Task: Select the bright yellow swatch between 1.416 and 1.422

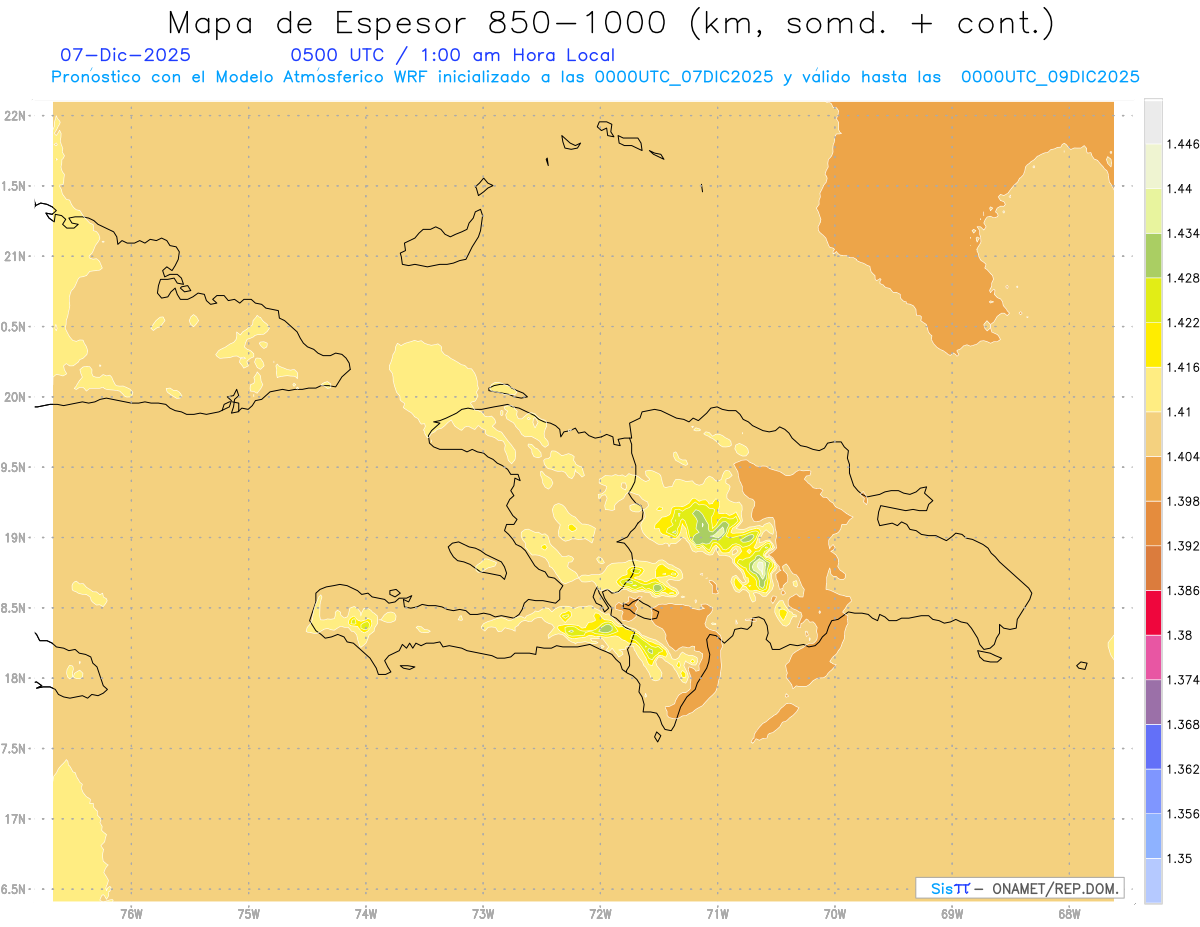Action: point(1153,345)
